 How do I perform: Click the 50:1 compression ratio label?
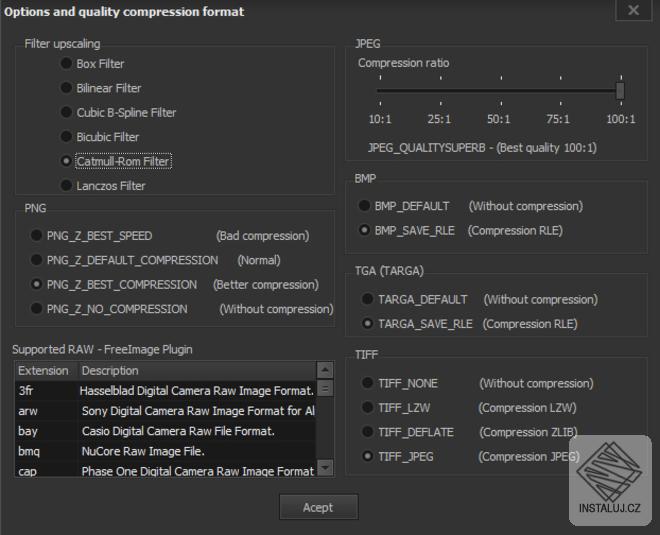(x=499, y=119)
